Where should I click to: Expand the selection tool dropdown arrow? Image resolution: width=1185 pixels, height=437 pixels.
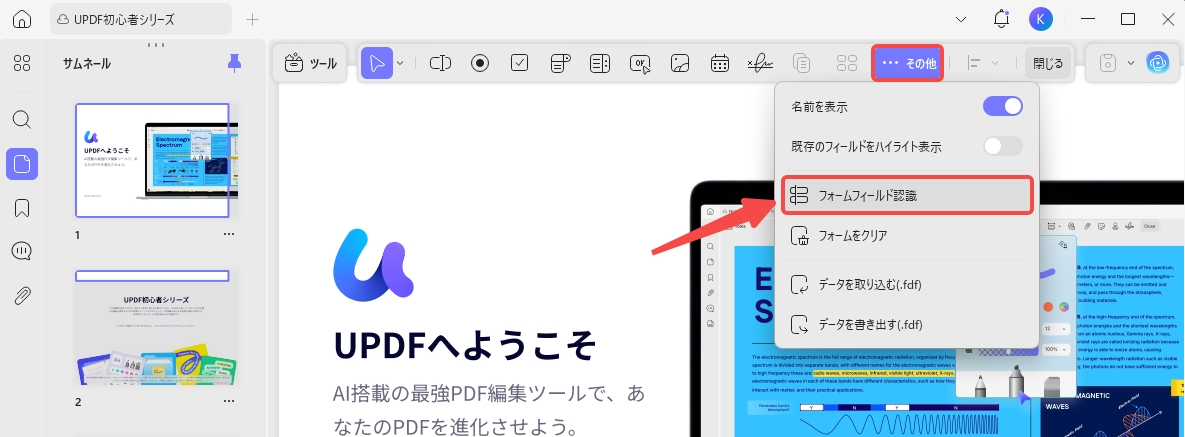coord(401,64)
